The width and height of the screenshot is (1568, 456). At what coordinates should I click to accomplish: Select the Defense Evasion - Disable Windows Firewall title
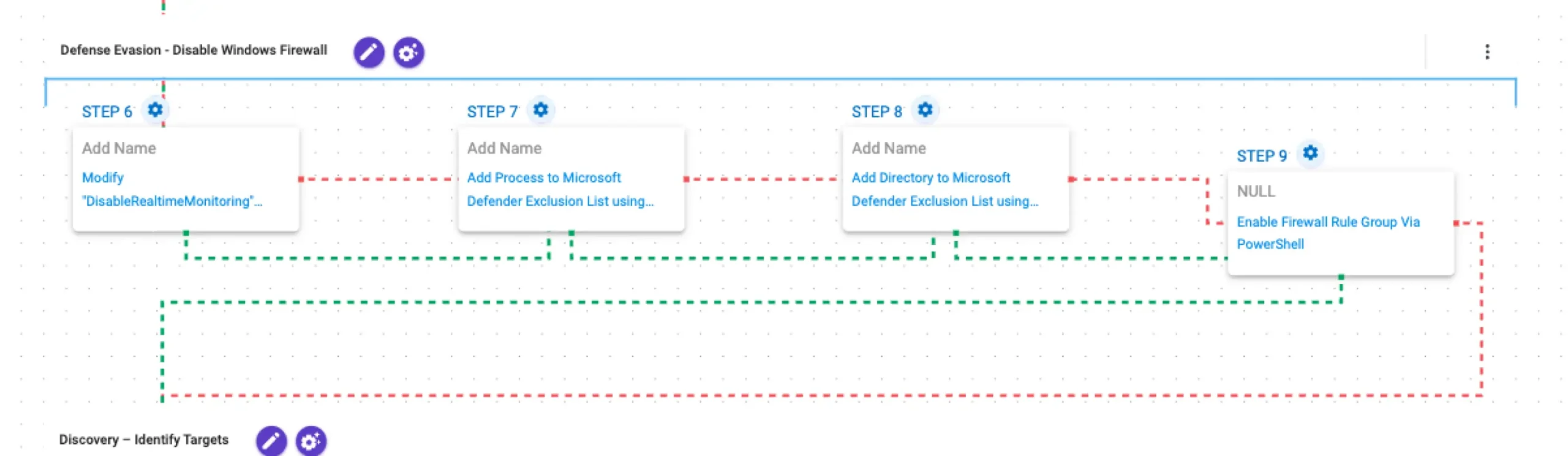point(194,50)
